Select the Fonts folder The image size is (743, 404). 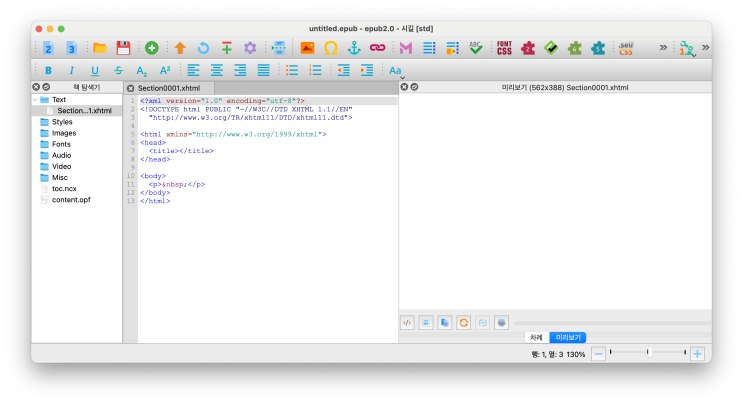tap(61, 144)
